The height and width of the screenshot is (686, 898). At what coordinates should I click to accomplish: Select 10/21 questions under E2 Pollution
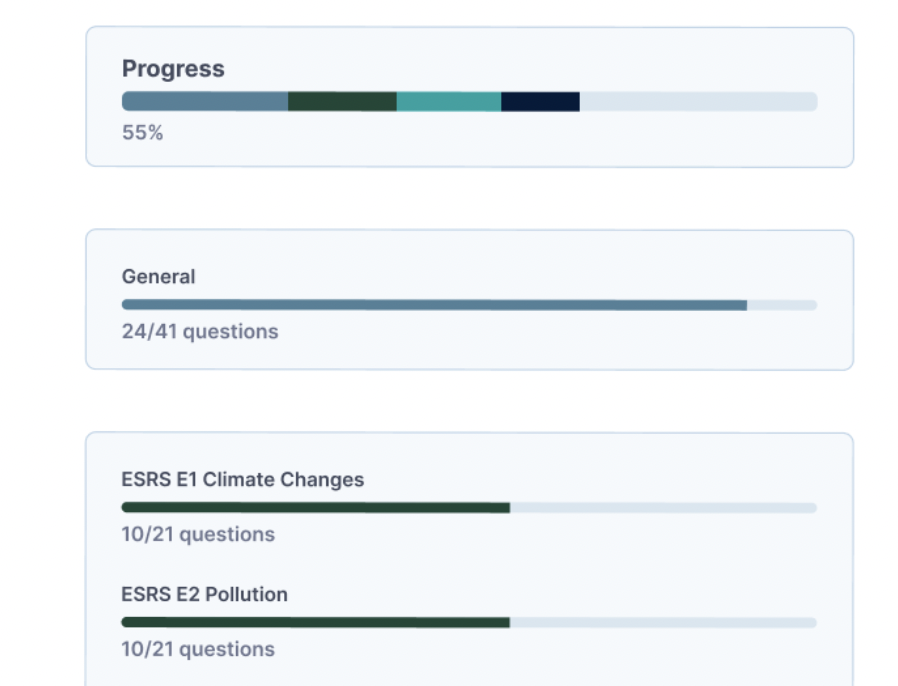(x=198, y=649)
